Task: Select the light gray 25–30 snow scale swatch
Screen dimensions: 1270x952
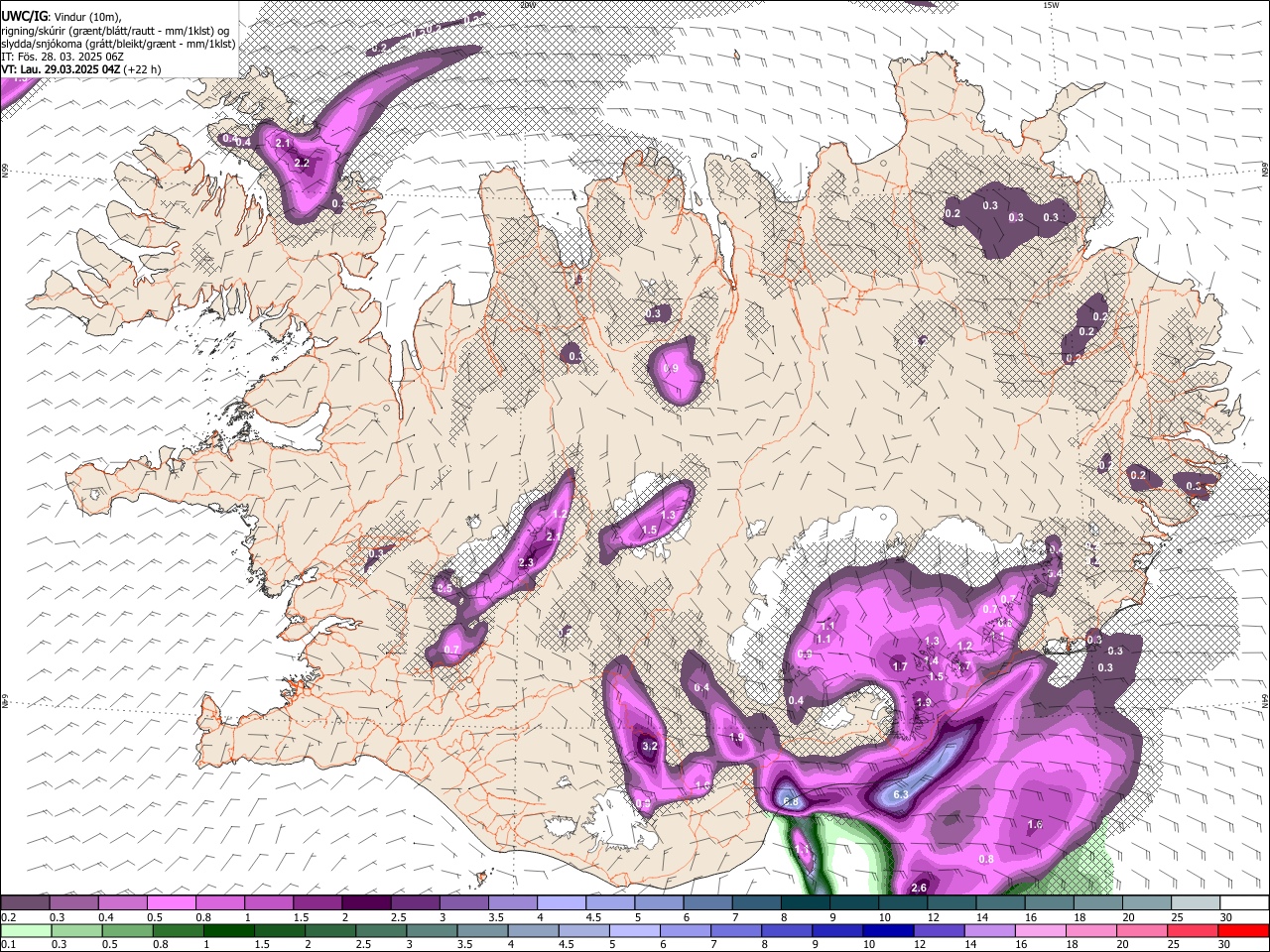Action: pos(1195,903)
